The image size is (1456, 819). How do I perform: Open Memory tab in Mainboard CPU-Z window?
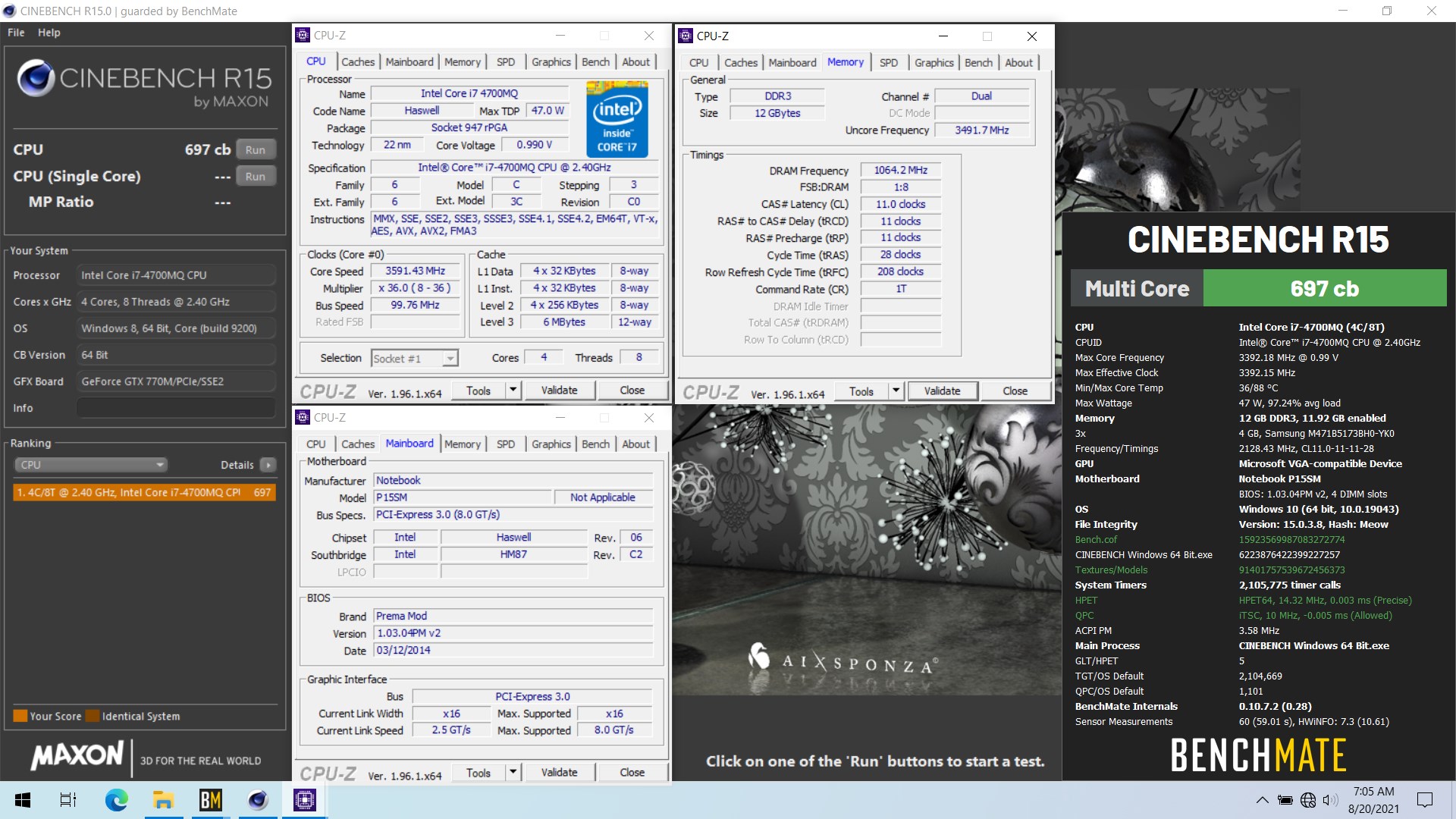coord(463,444)
